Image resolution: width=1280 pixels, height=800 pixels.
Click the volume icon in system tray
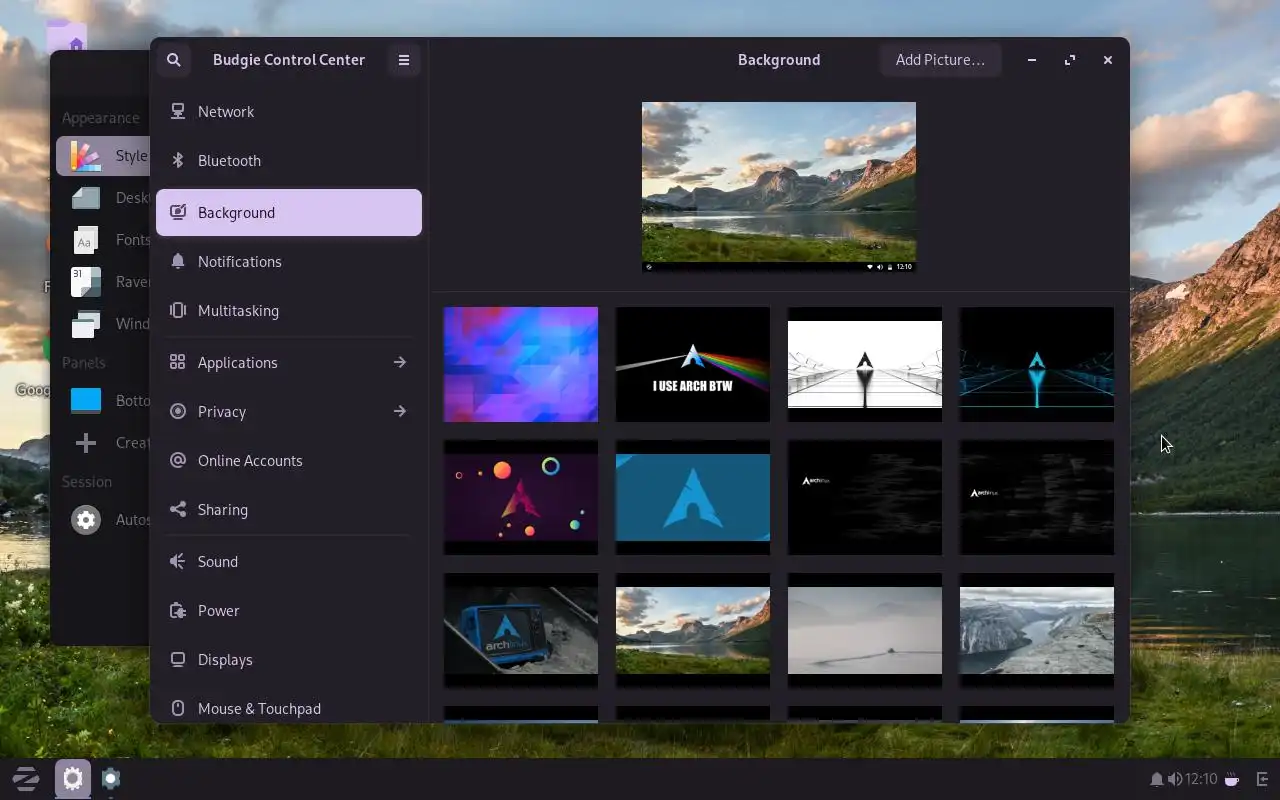(x=1174, y=779)
